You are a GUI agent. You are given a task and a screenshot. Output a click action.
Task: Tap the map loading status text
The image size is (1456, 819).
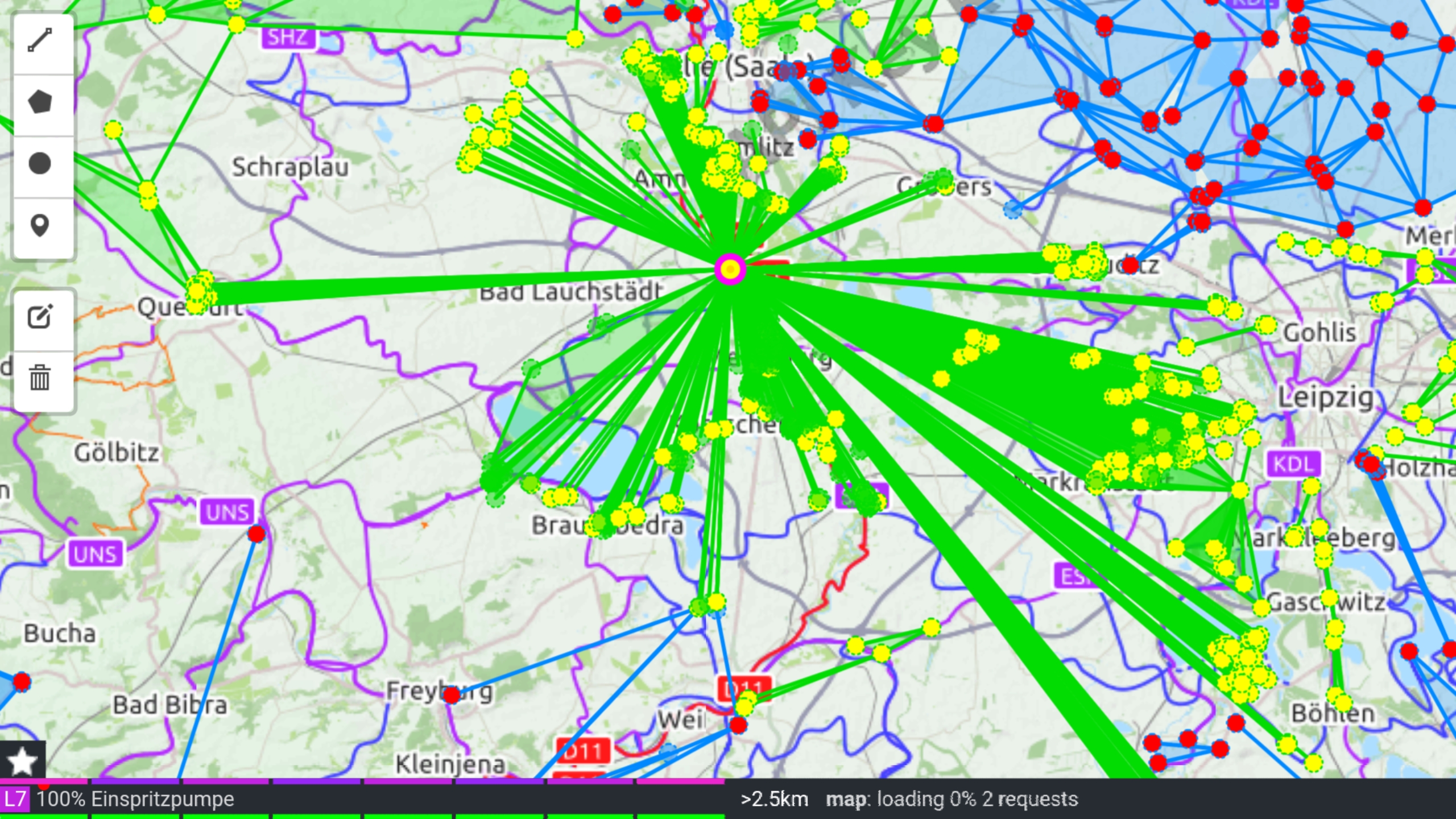pyautogui.click(x=952, y=799)
